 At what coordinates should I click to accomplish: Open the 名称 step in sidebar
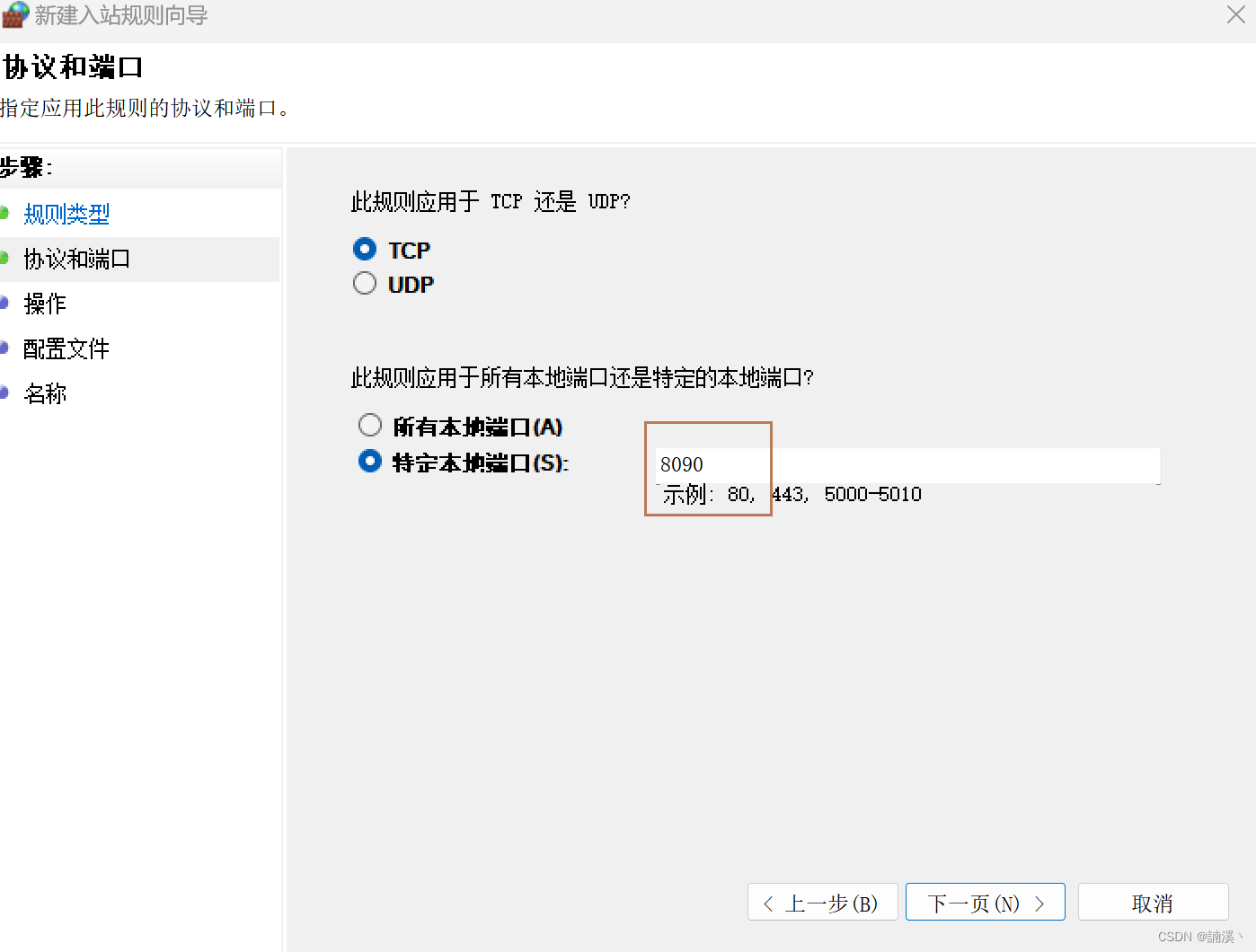pos(44,392)
